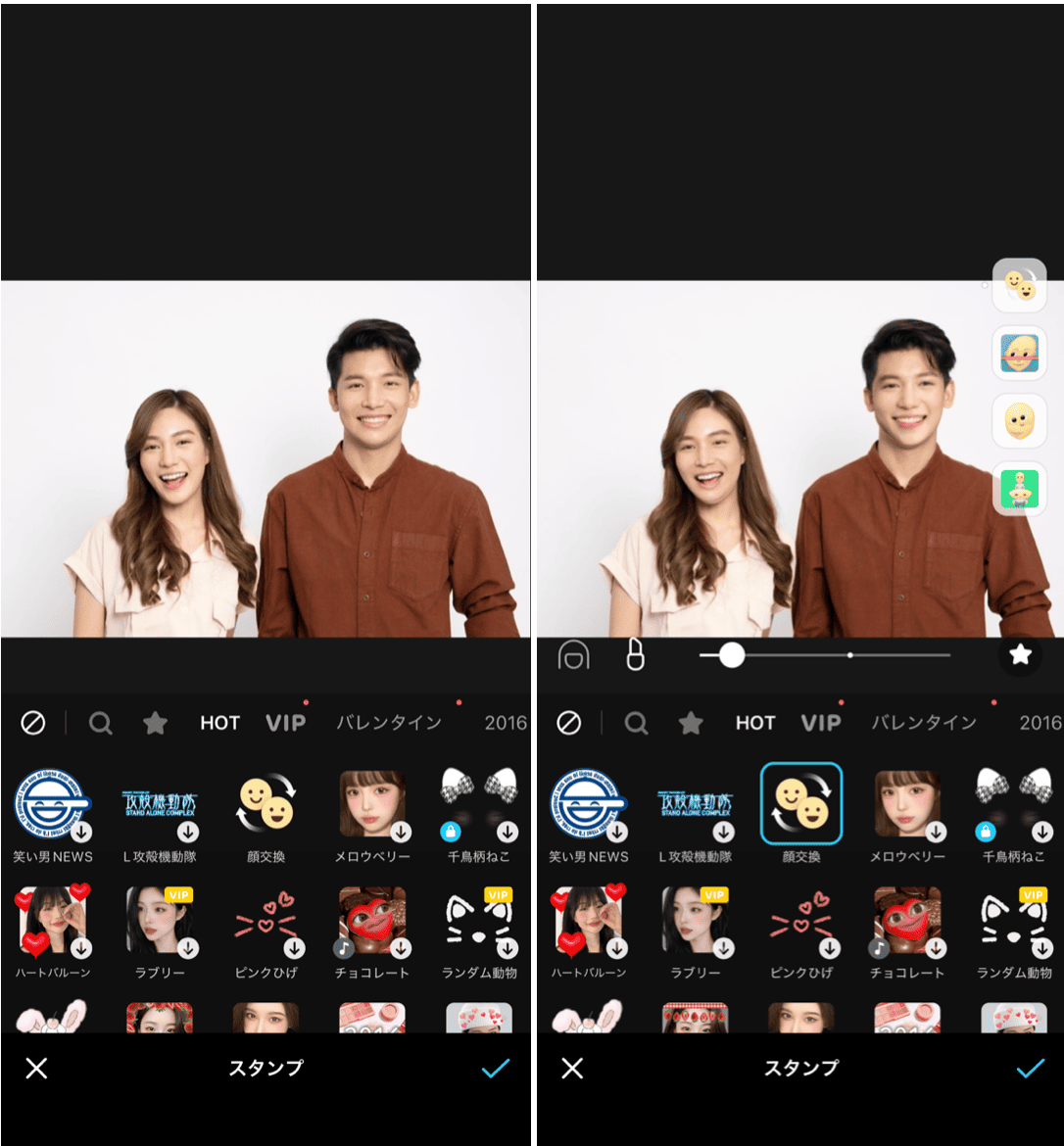Confirm with the blue checkmark on right screen
This screenshot has height=1146, width=1064.
coord(1030,1068)
